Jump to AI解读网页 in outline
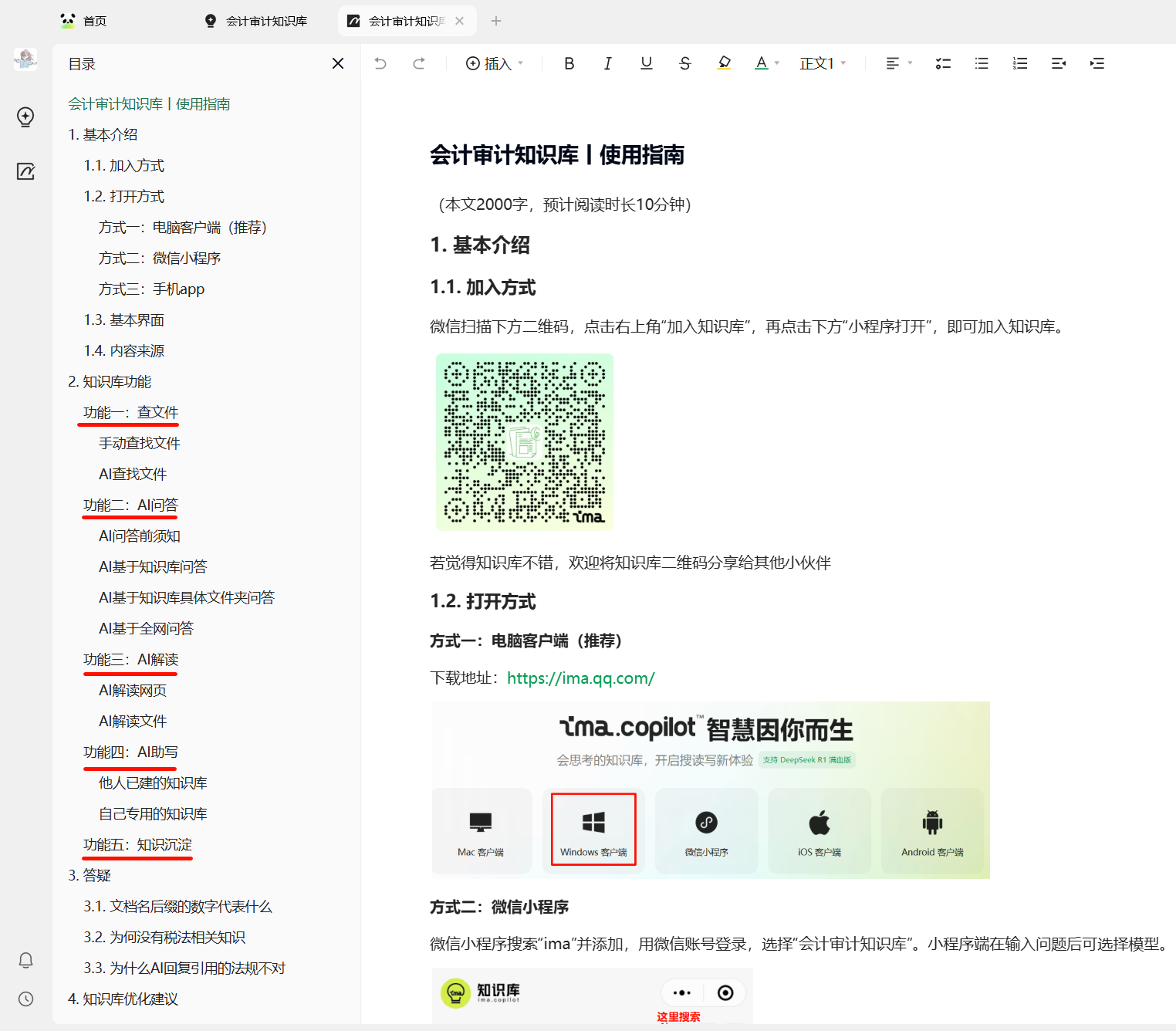The image size is (1176, 1031). [133, 691]
